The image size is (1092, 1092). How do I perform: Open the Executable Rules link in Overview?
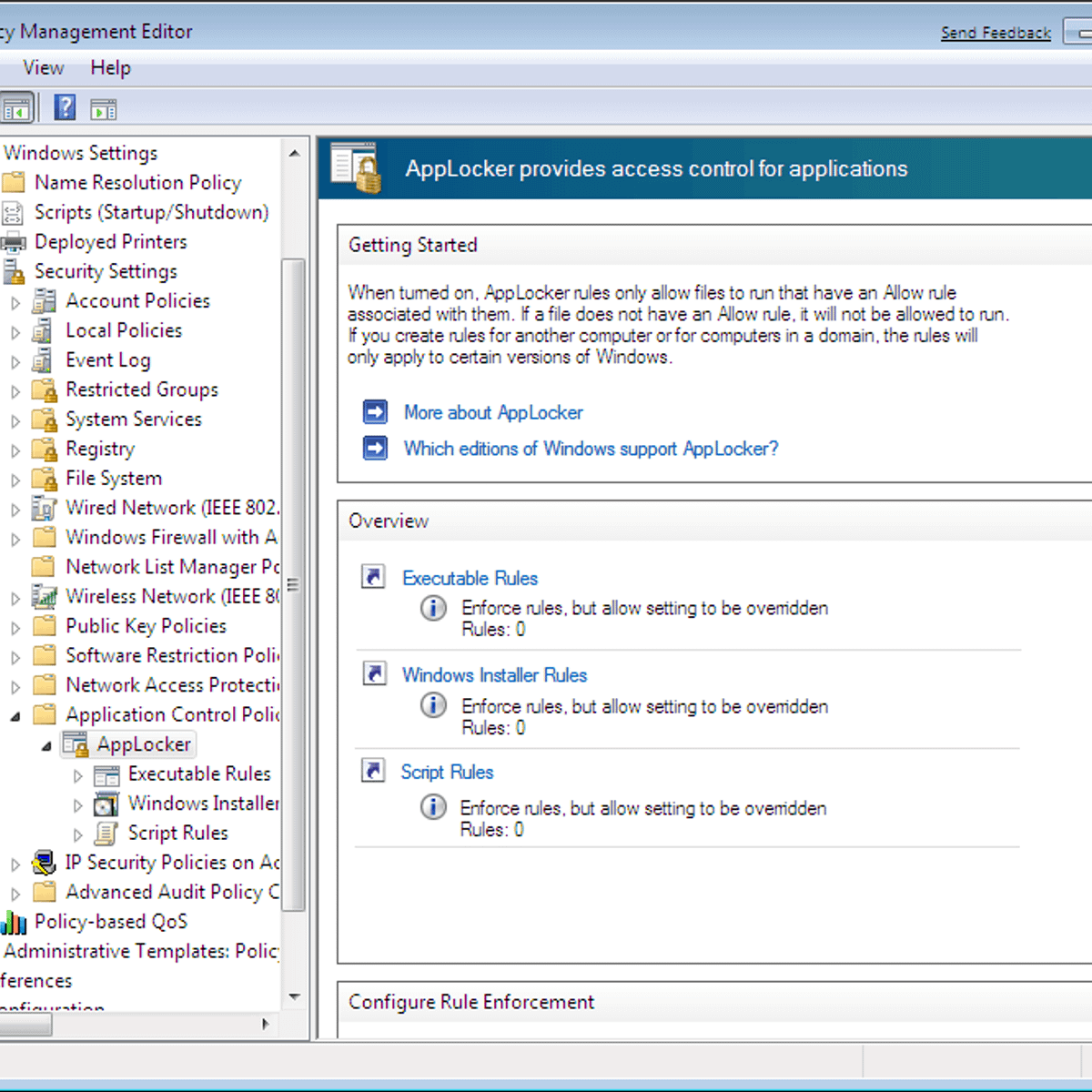coord(470,578)
